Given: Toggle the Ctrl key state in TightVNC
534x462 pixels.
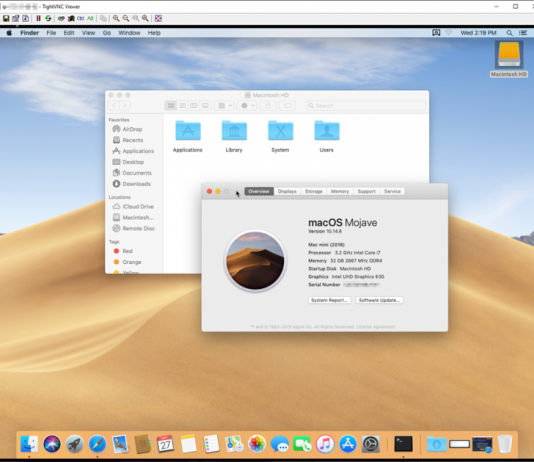Looking at the screenshot, I should [x=80, y=18].
